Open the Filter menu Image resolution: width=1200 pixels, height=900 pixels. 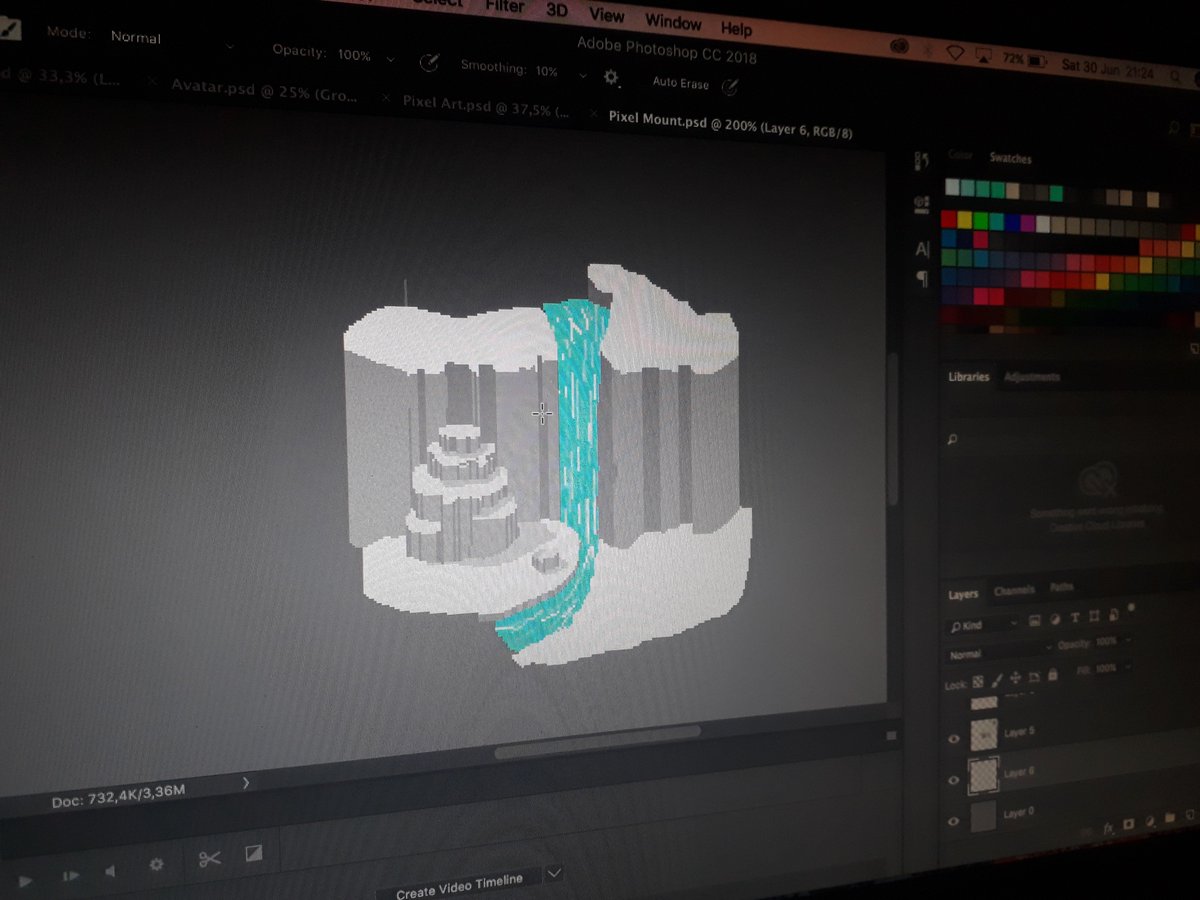(x=505, y=7)
